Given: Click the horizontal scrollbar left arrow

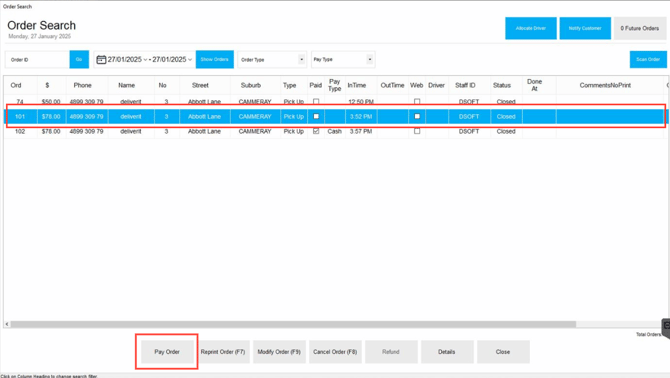Looking at the screenshot, I should point(7,324).
